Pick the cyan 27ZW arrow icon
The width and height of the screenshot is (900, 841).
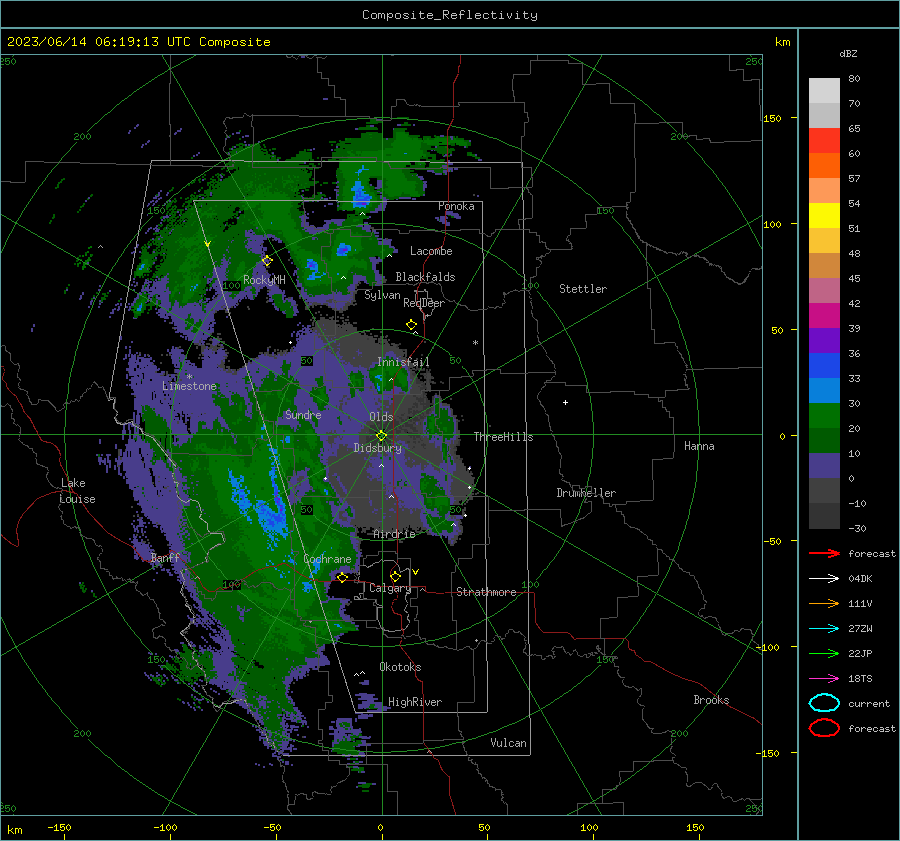pyautogui.click(x=824, y=629)
